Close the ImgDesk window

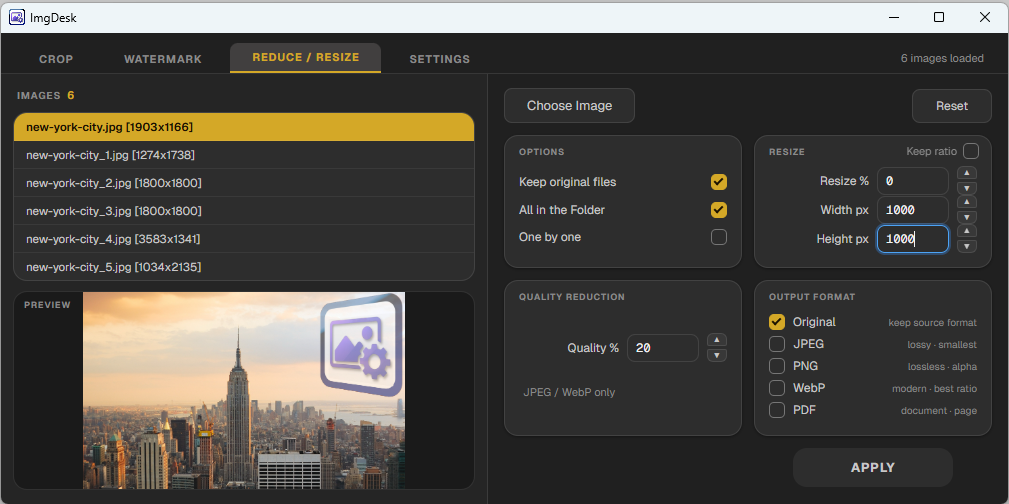[985, 17]
